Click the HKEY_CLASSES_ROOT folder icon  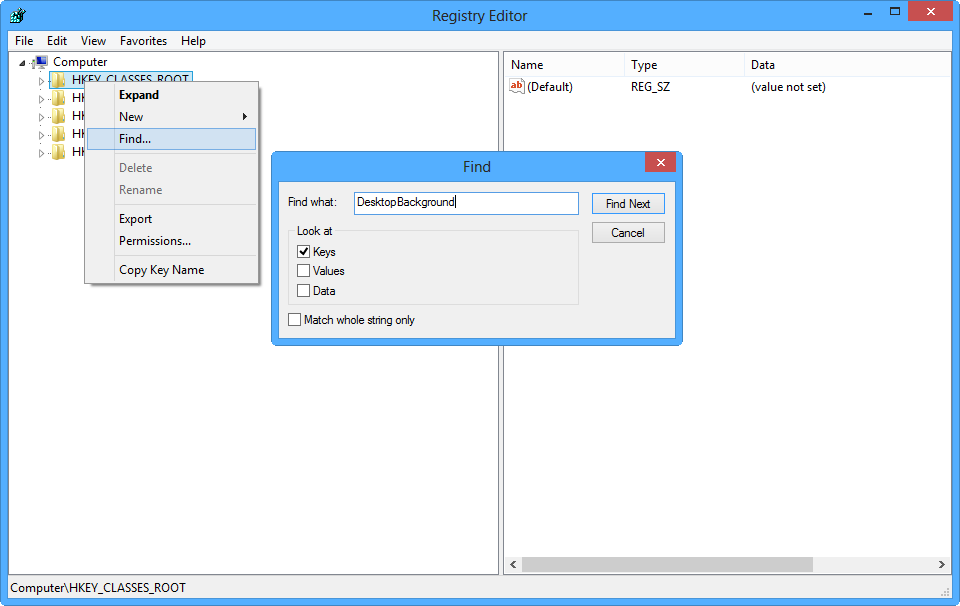[58, 80]
